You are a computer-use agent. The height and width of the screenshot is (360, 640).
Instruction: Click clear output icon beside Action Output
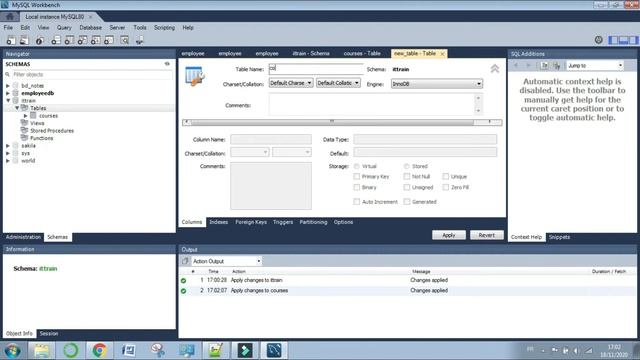tap(185, 261)
